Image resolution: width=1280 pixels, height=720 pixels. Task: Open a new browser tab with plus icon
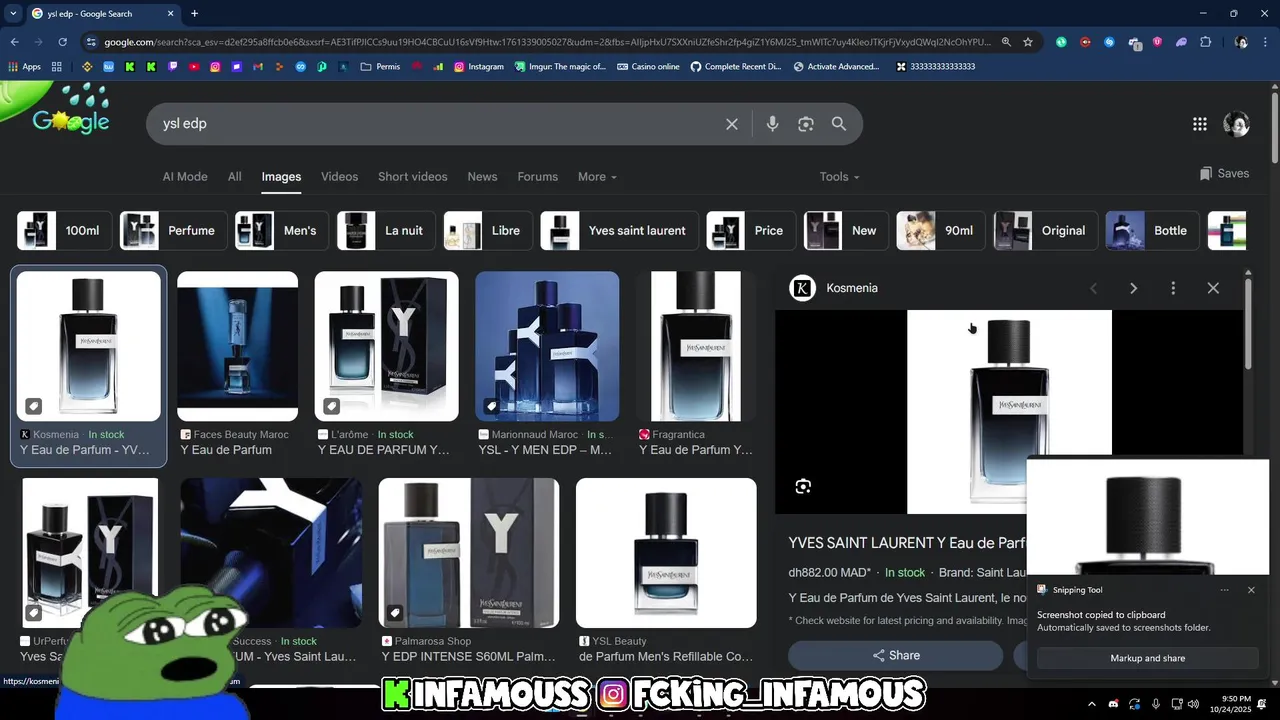coord(194,13)
